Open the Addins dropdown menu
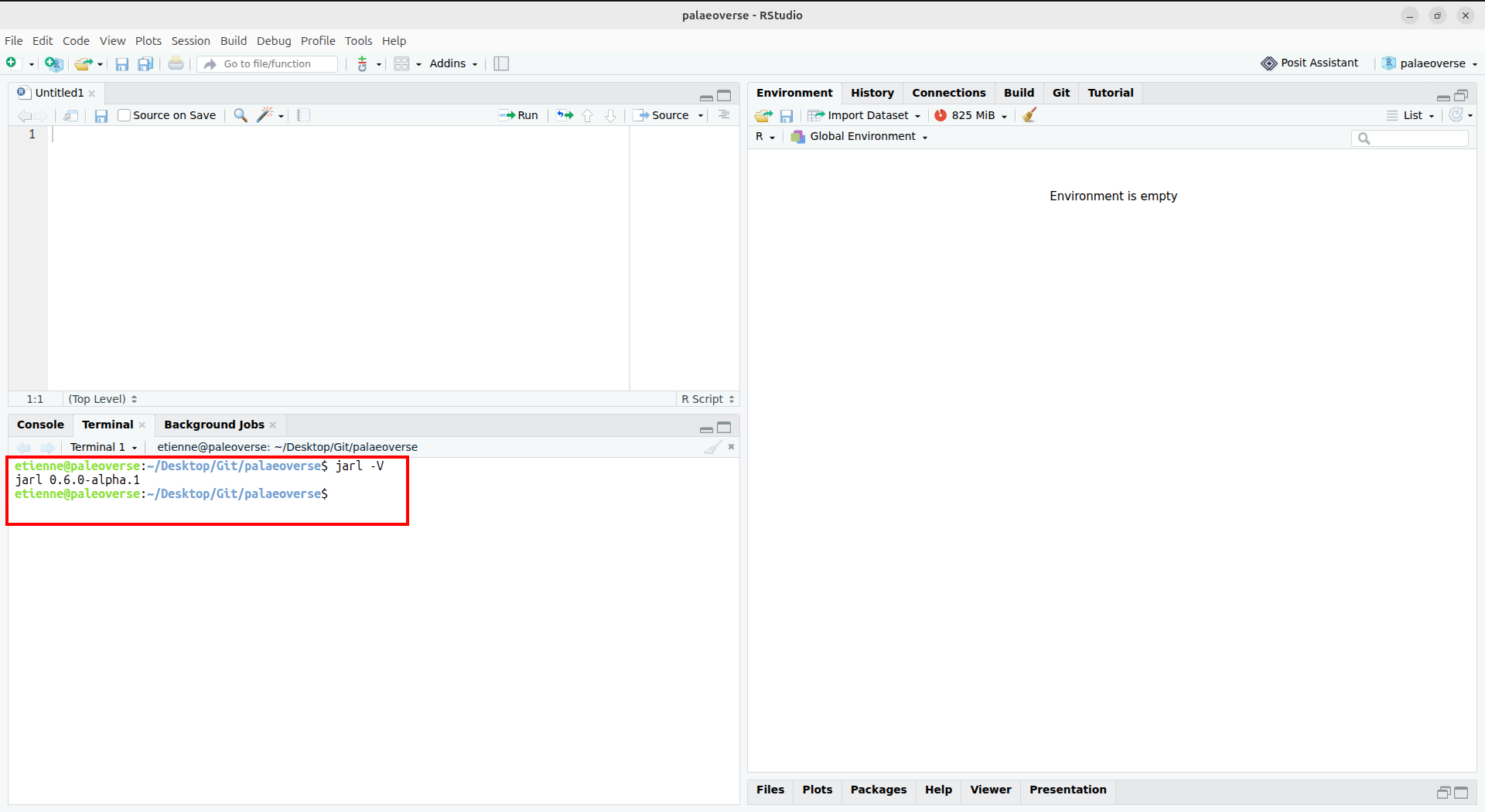 click(453, 63)
